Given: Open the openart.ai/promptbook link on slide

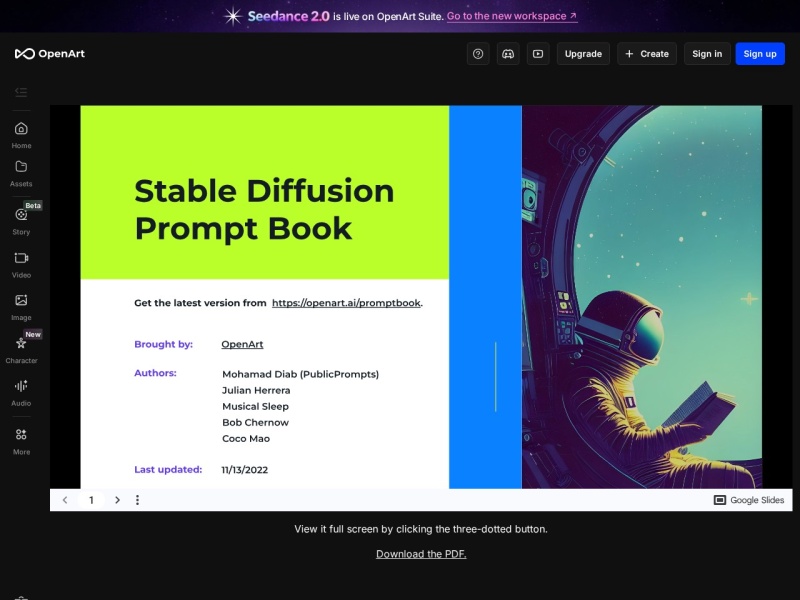Looking at the screenshot, I should (346, 303).
